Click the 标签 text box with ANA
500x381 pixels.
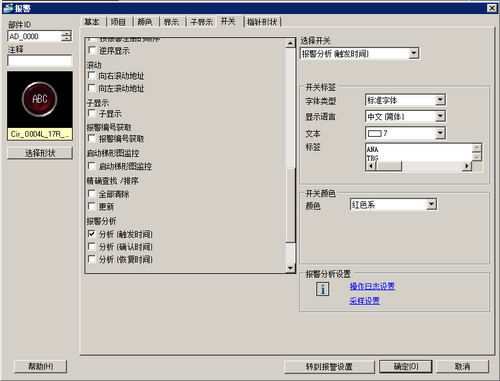[x=419, y=153]
